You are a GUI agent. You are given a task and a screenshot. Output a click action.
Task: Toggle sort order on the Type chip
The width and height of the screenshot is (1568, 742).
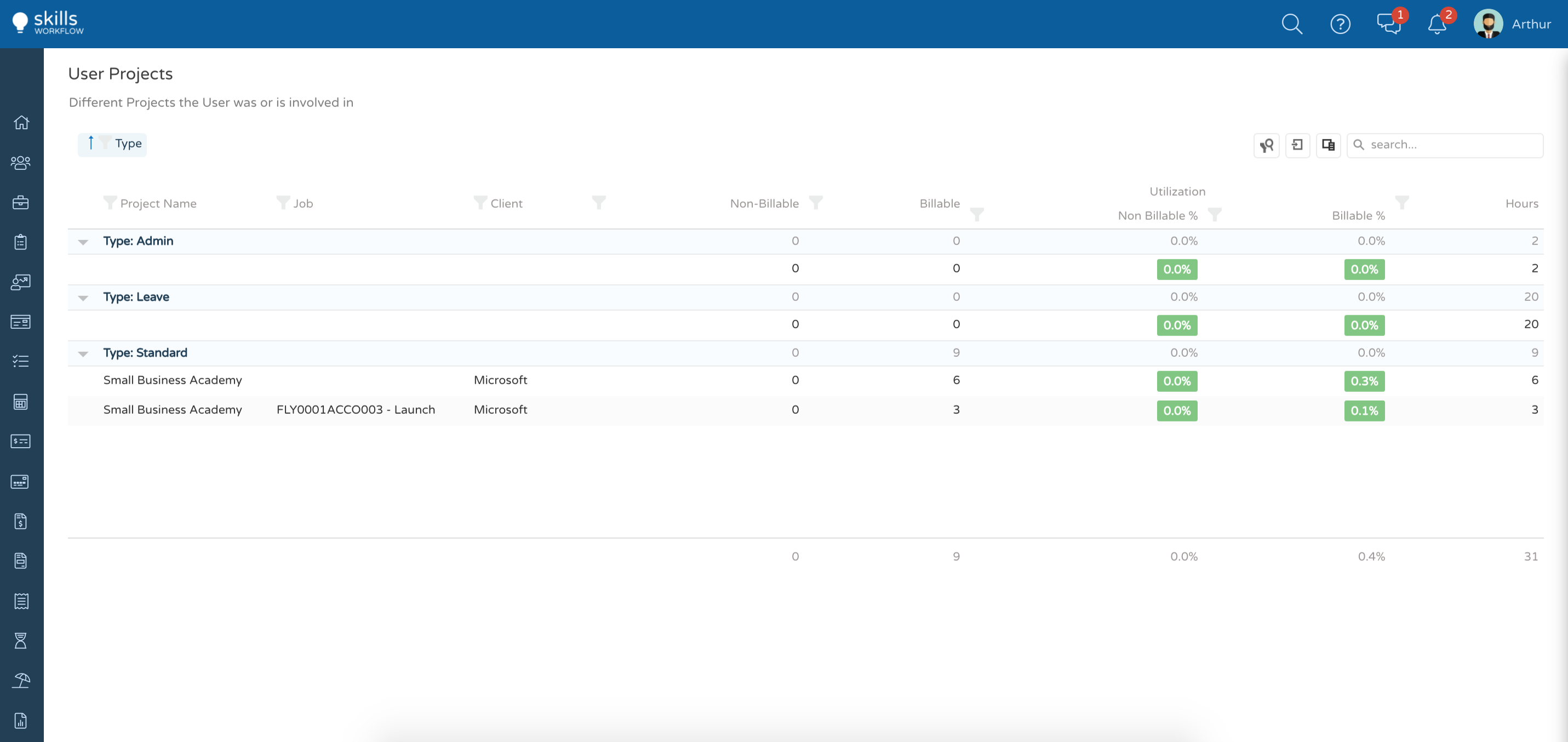[91, 144]
